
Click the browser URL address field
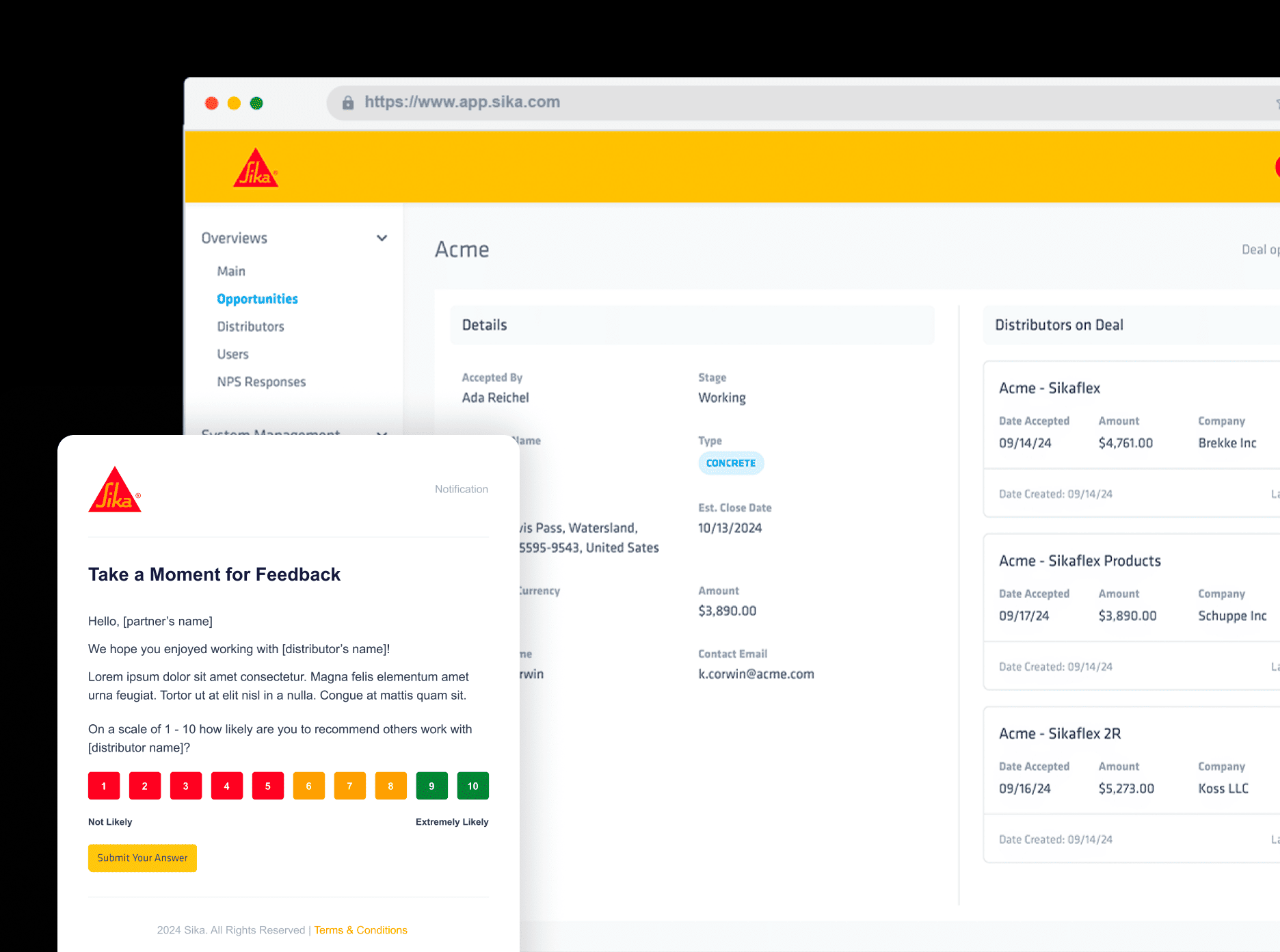[x=803, y=103]
